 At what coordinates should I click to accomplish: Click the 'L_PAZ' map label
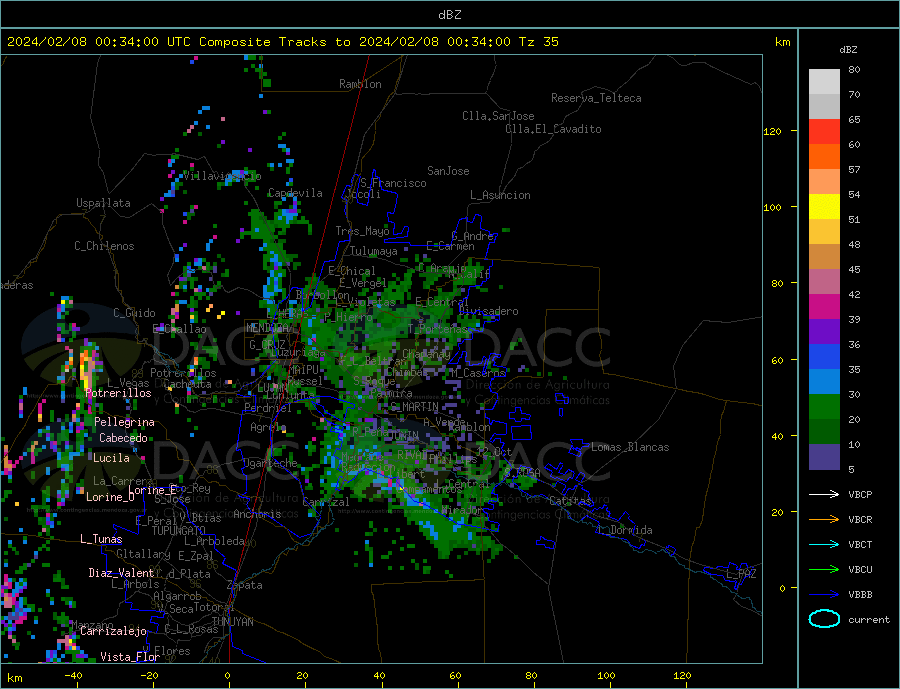pos(741,574)
